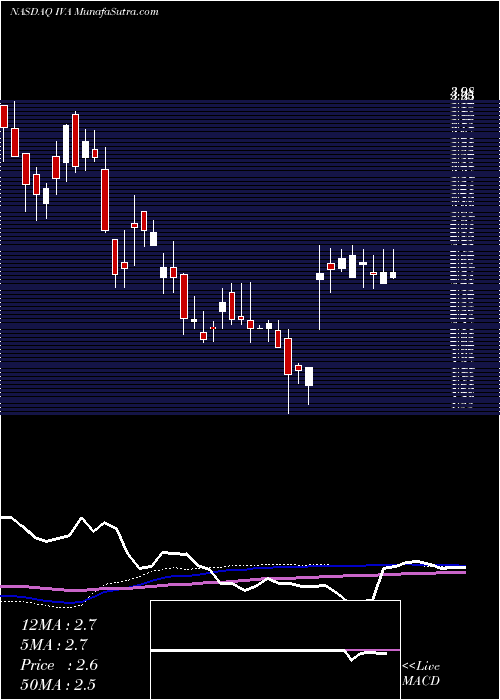This screenshot has height=700, width=500.
Task: Click the NASDAQ IVA MunafaSutra.com chart title
Action: [x=84, y=12]
